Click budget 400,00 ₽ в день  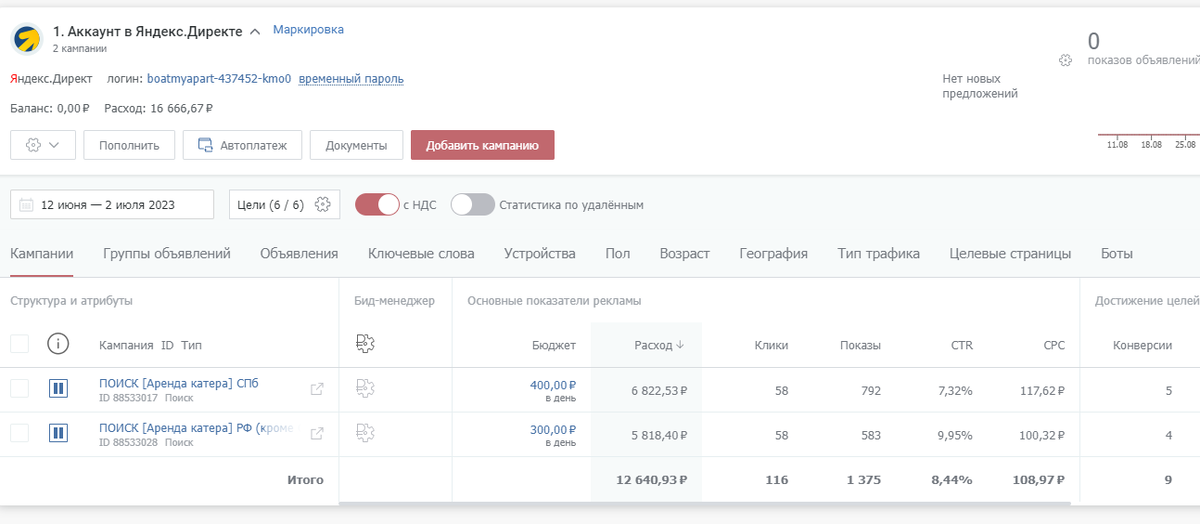tap(553, 390)
